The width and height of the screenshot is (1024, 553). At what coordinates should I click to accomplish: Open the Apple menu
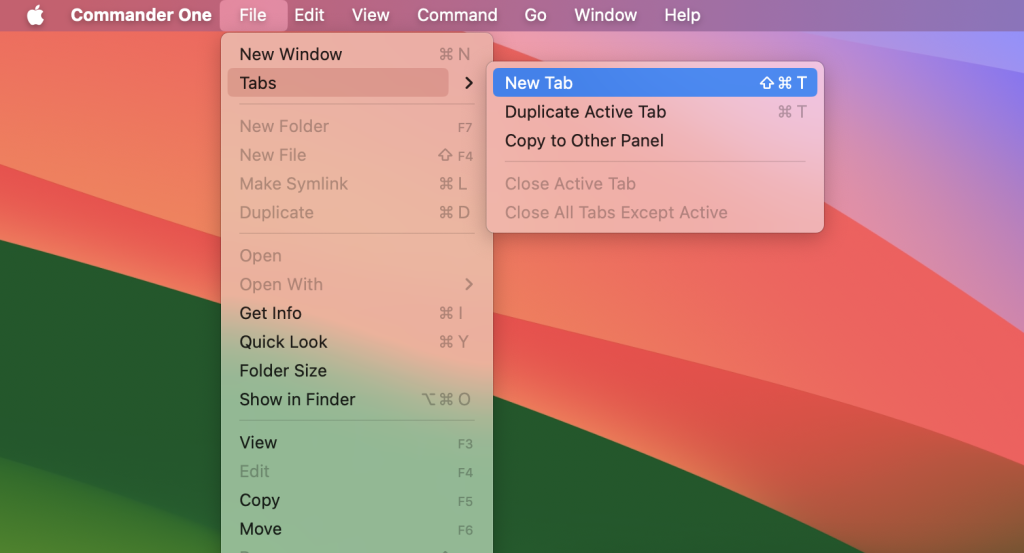click(x=35, y=15)
